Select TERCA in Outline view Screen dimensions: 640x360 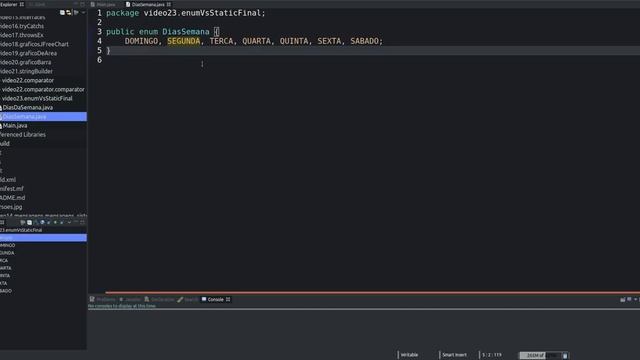pyautogui.click(x=4, y=260)
